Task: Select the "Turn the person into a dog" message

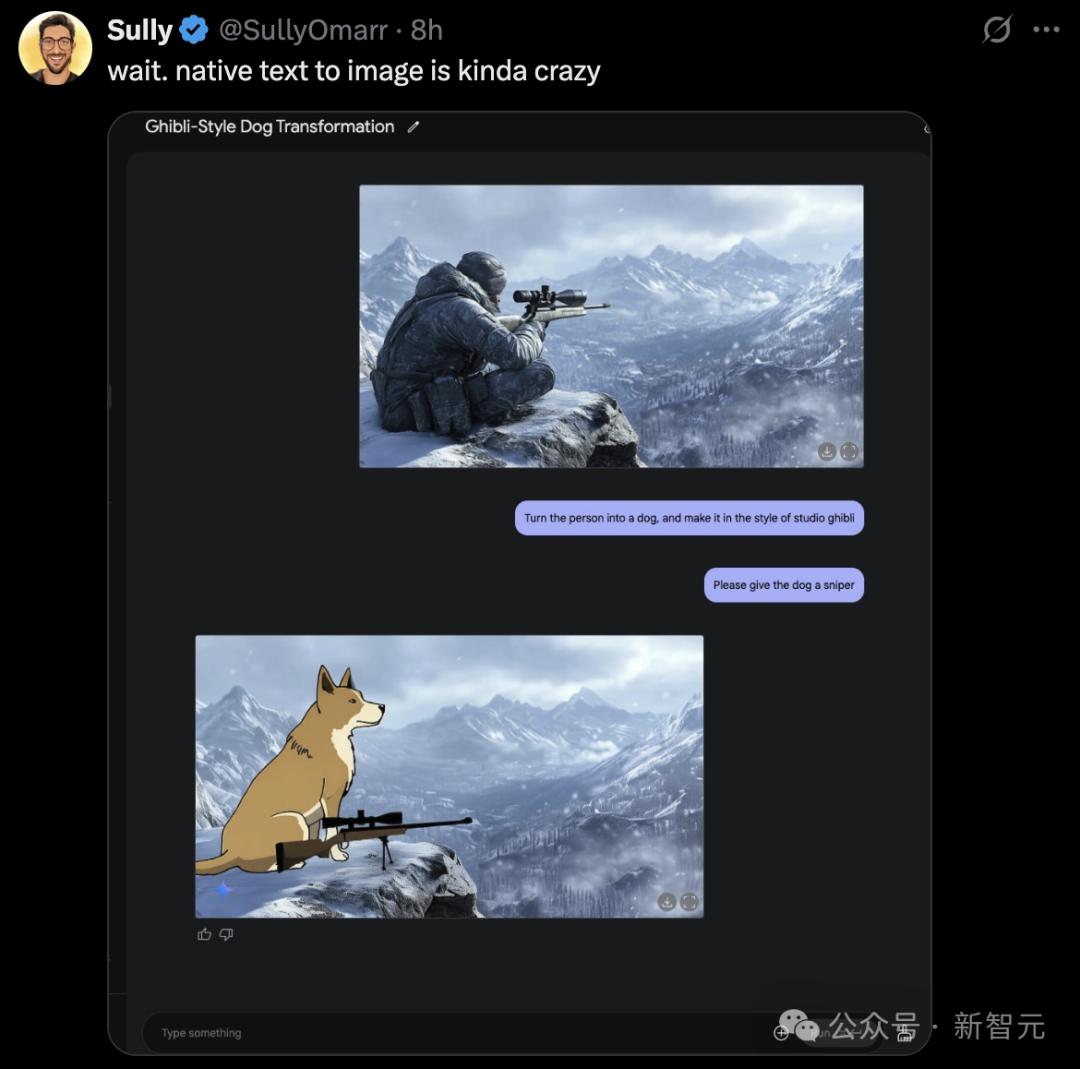Action: click(689, 518)
